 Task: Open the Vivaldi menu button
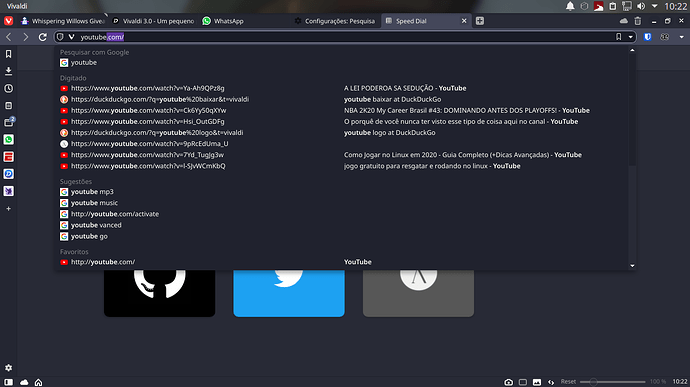8,21
